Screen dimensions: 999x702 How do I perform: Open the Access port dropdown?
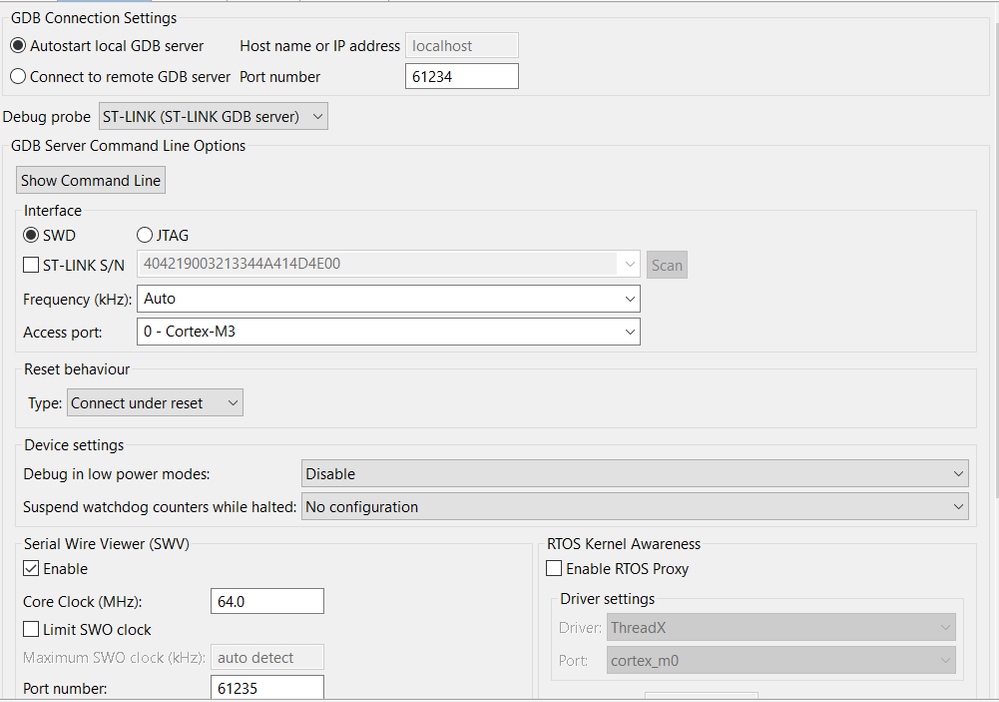tap(388, 331)
